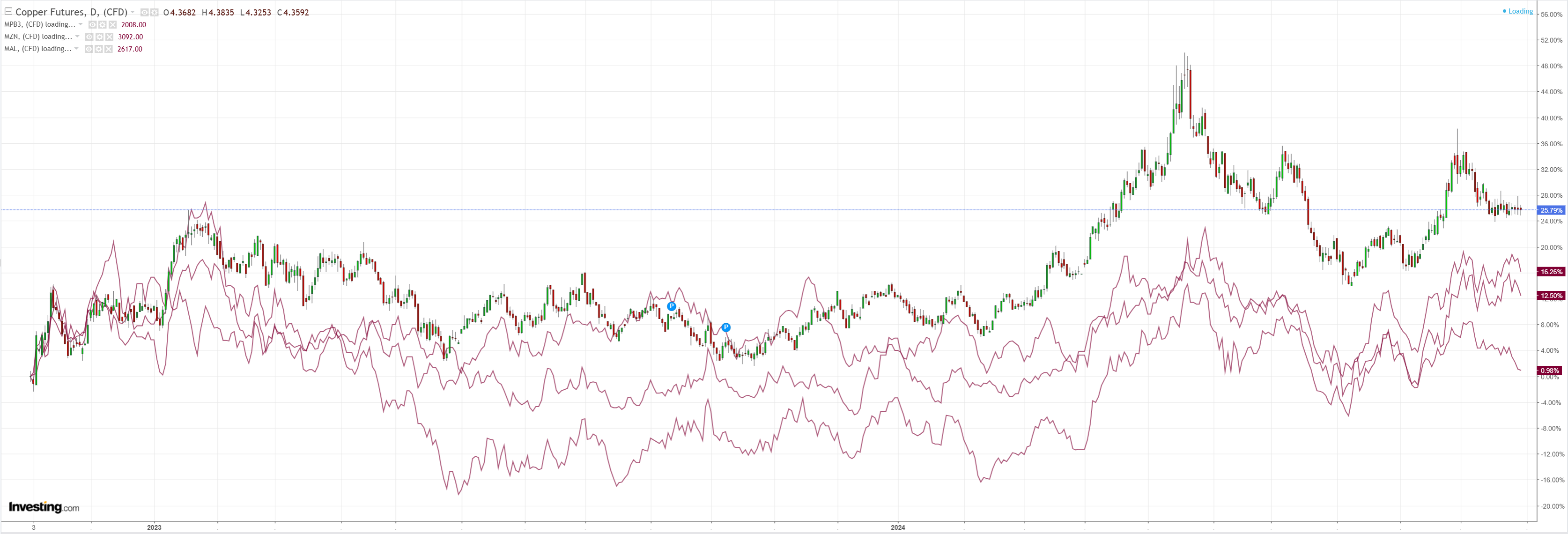The height and width of the screenshot is (534, 1568).
Task: Collapse legend using minus box icon
Action: (x=8, y=12)
